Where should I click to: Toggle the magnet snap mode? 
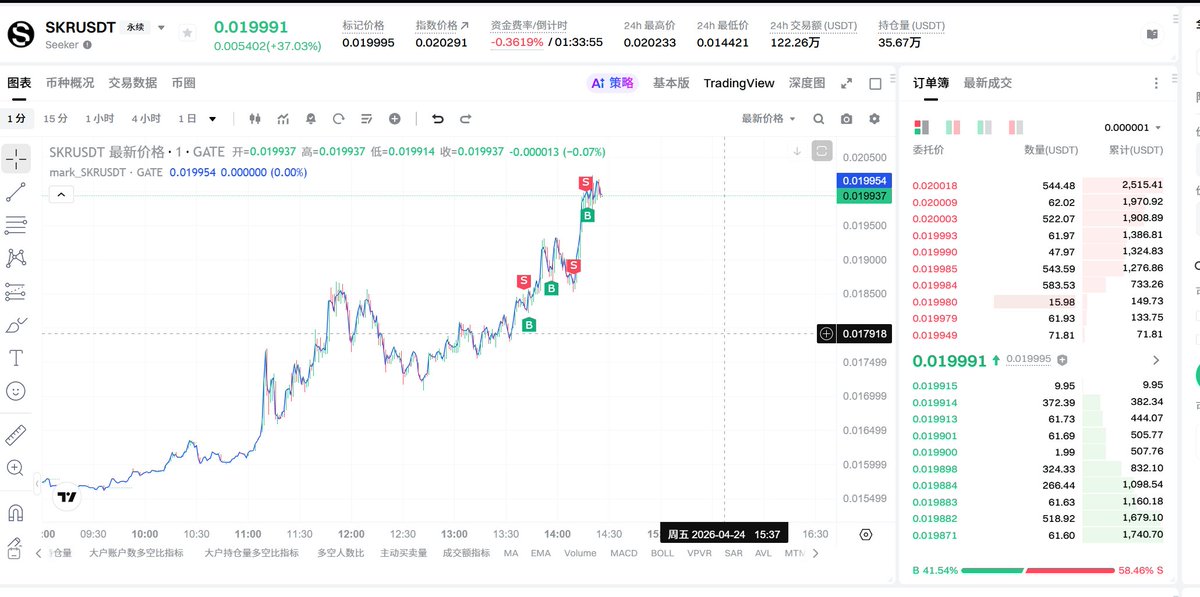[16, 512]
